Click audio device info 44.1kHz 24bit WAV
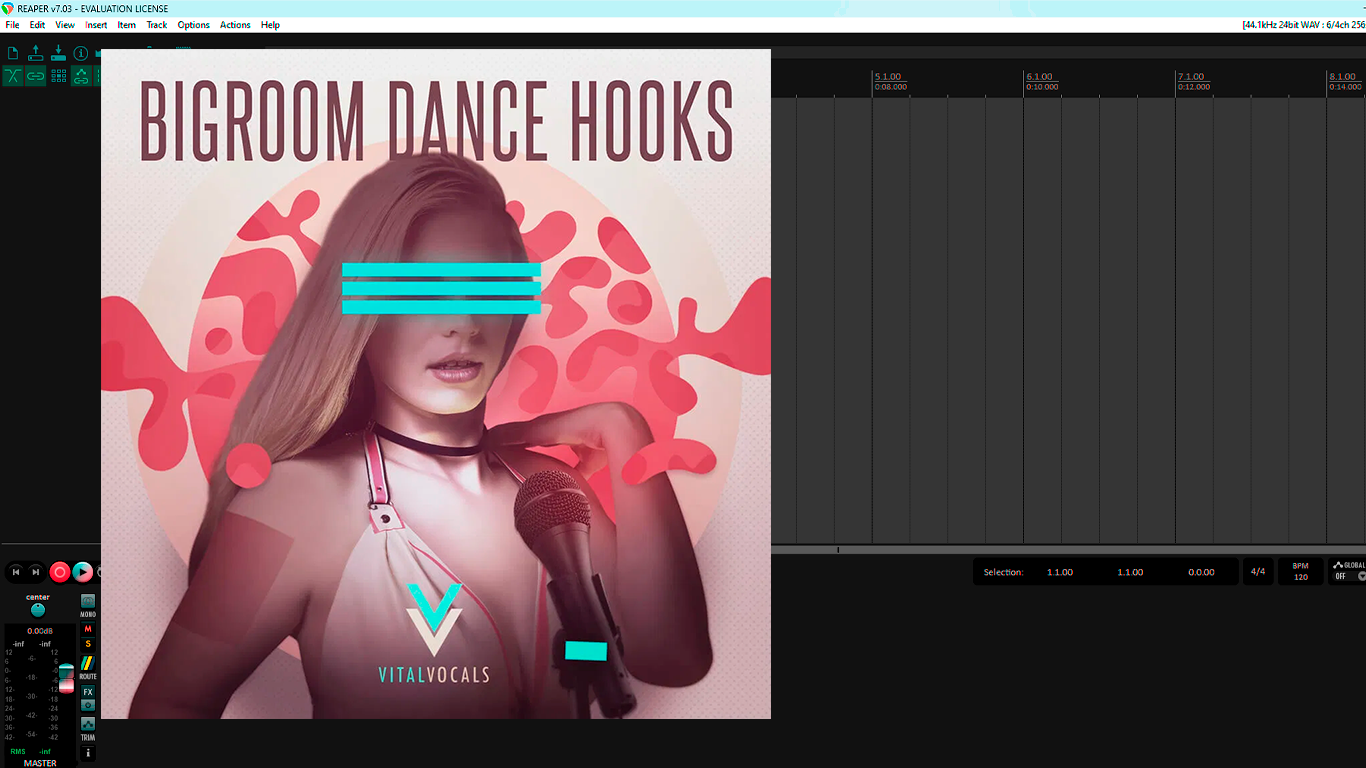This screenshot has height=768, width=1366. 1303,25
